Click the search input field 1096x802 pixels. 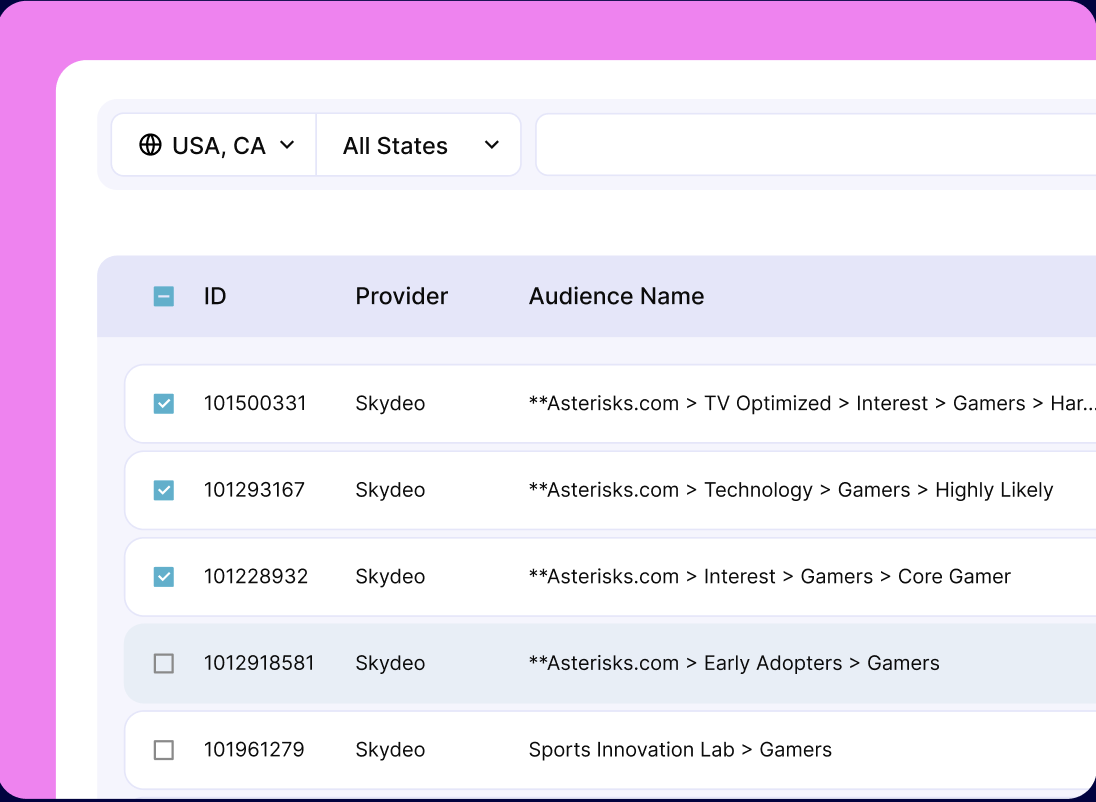[815, 145]
